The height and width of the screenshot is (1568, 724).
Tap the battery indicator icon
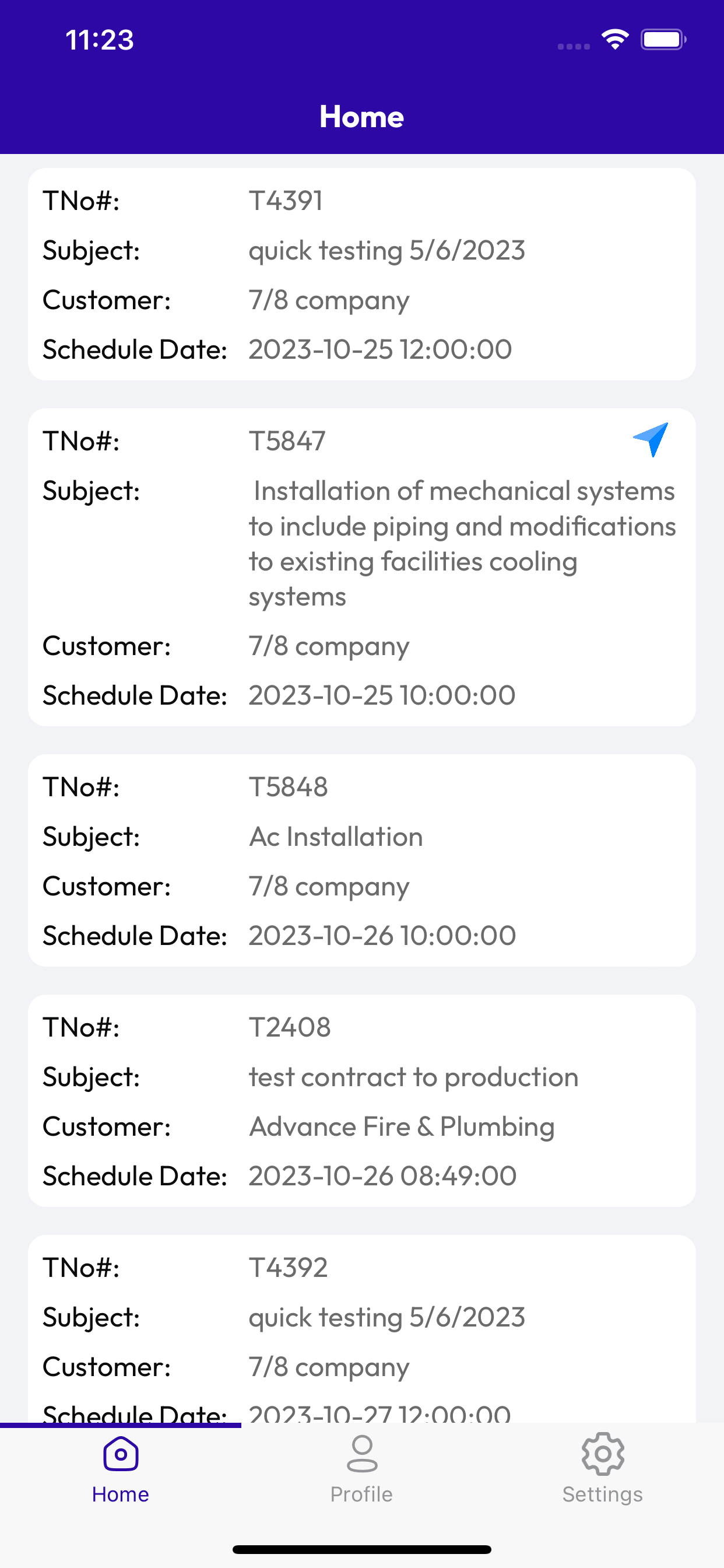point(663,40)
